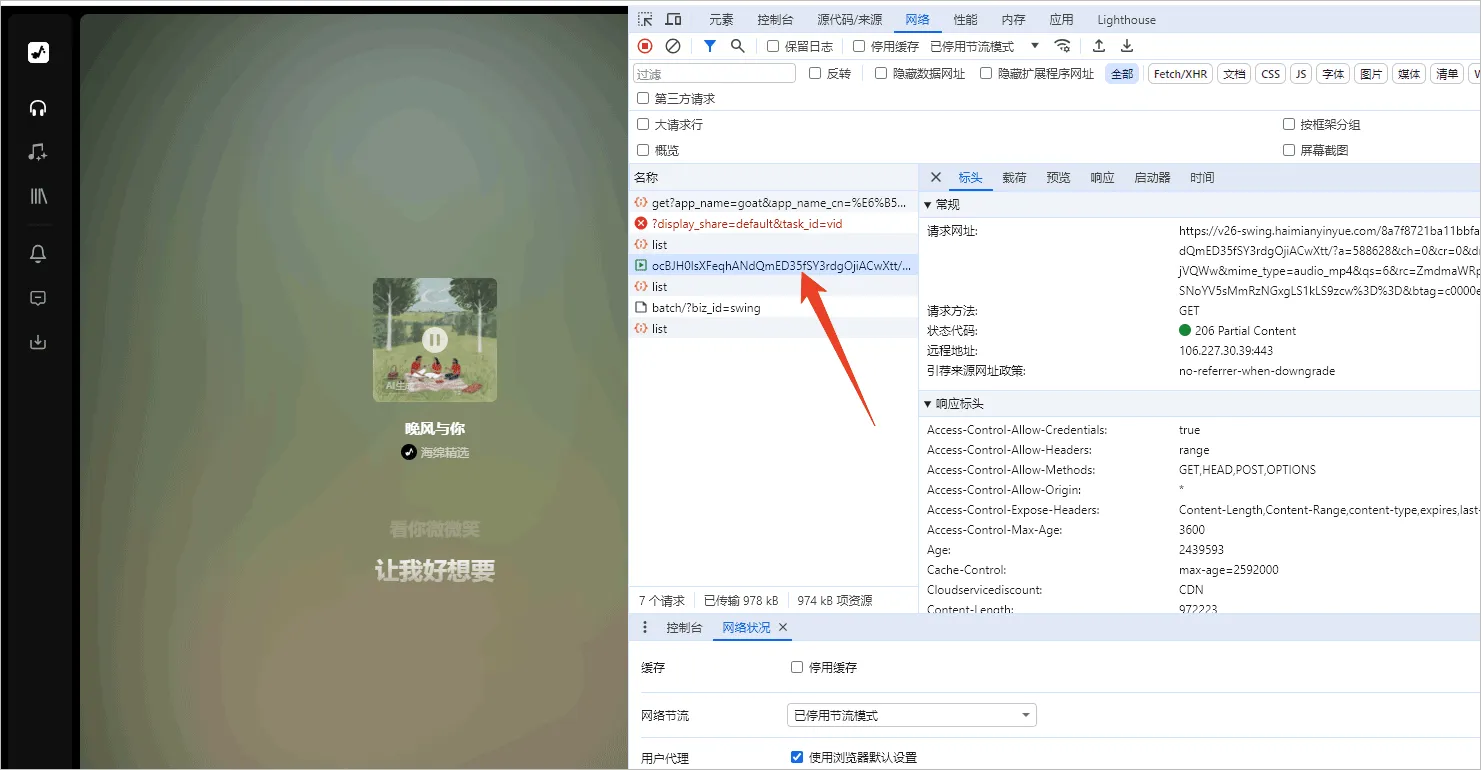The image size is (1481, 770).
Task: Switch to 控制台 panel tab
Action: pos(775,19)
